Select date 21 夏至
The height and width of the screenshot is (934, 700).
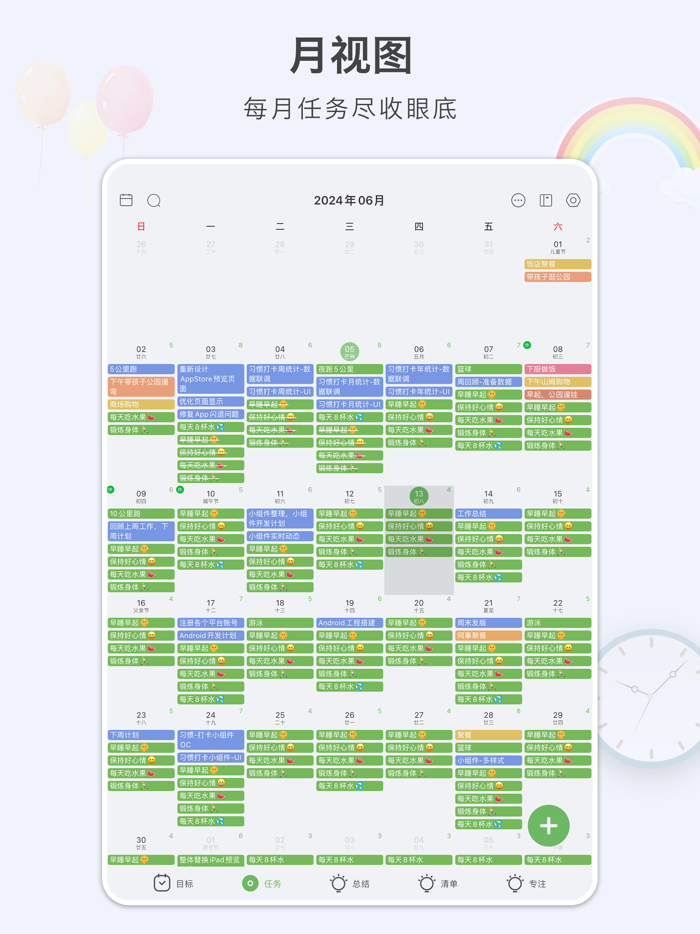click(489, 605)
